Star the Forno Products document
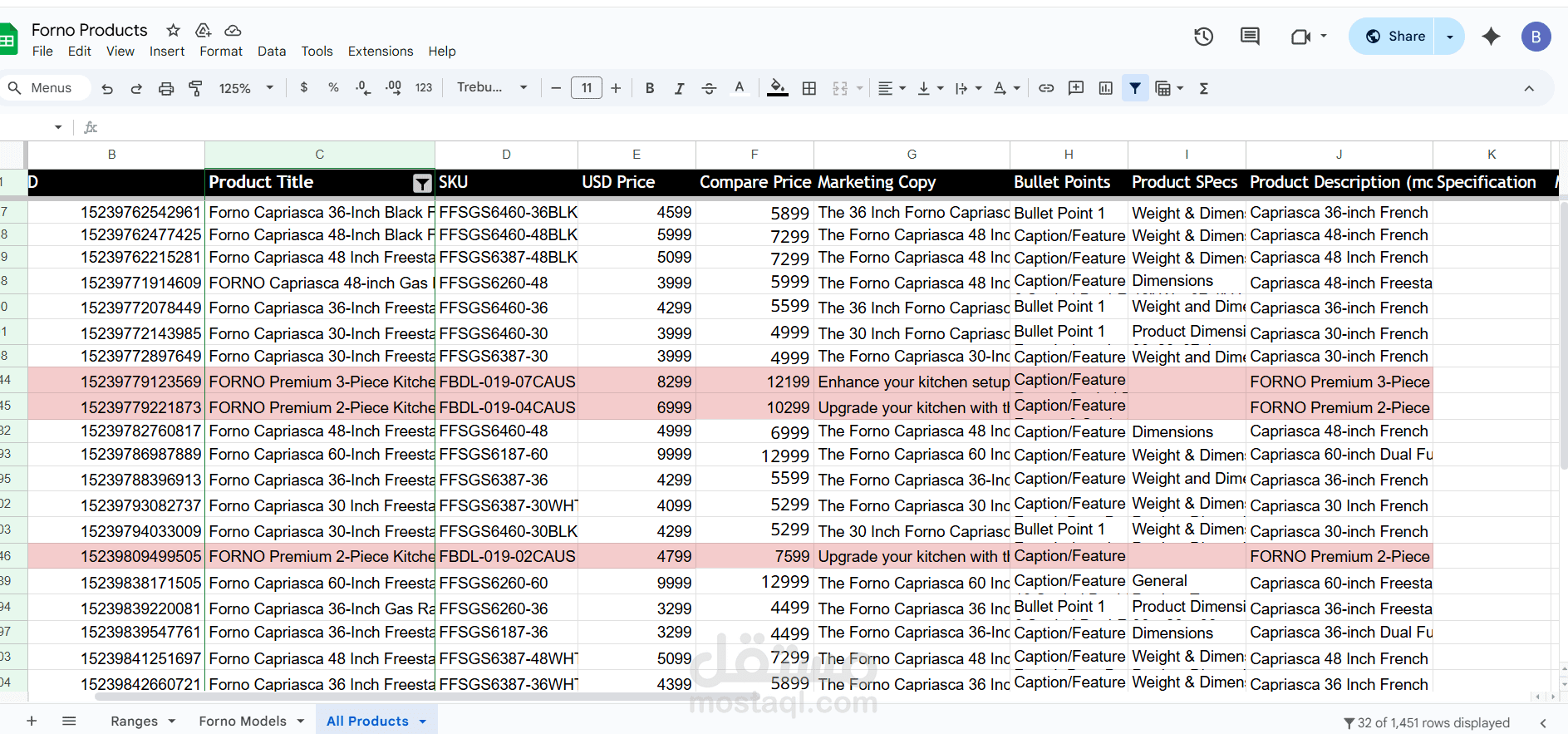Image resolution: width=1568 pixels, height=734 pixels. 173,30
